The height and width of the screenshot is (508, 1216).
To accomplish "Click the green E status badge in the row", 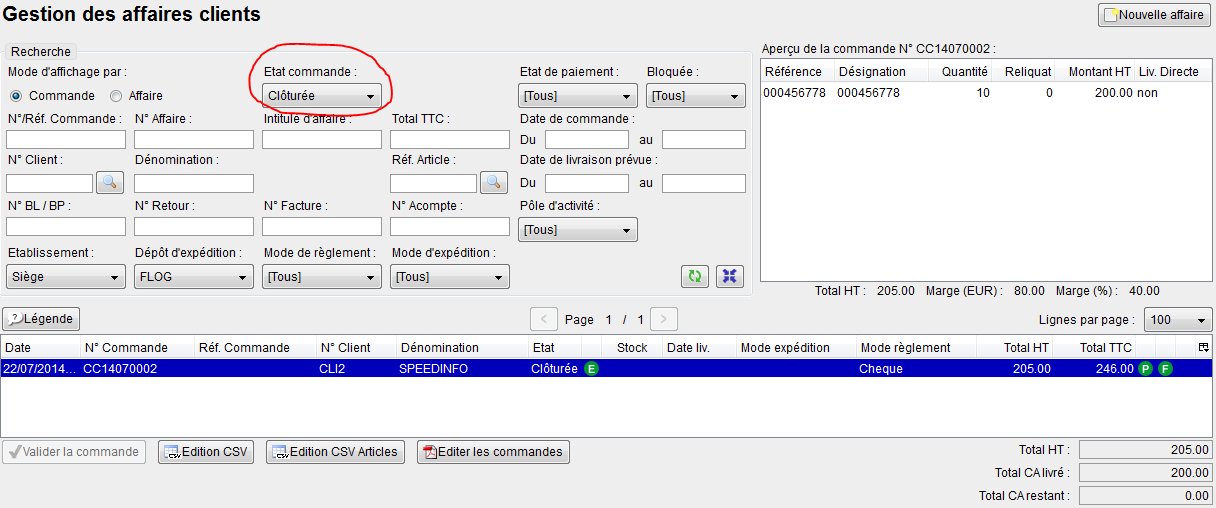I will (592, 369).
